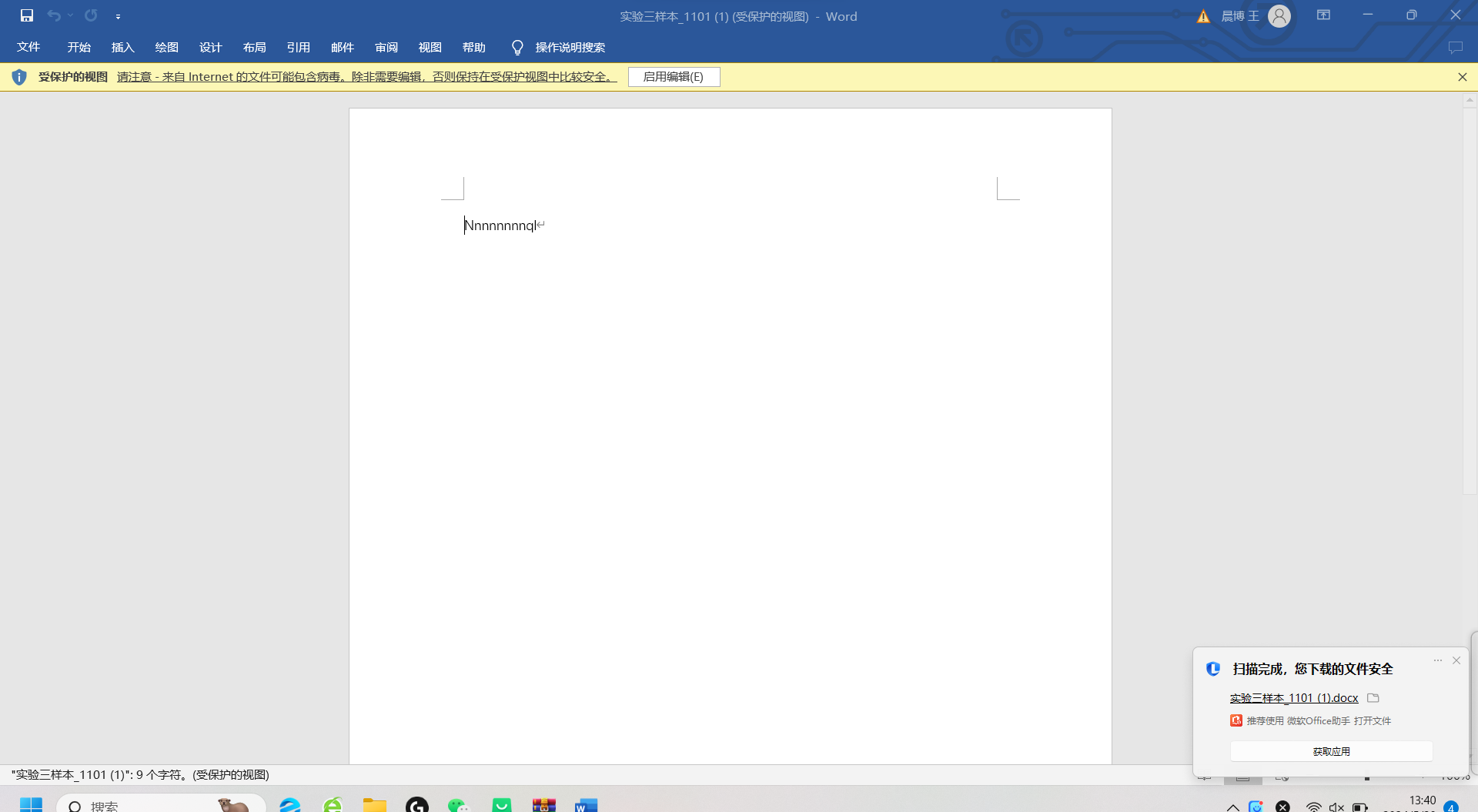Open the green 360 browser taskbar icon

pyautogui.click(x=333, y=805)
